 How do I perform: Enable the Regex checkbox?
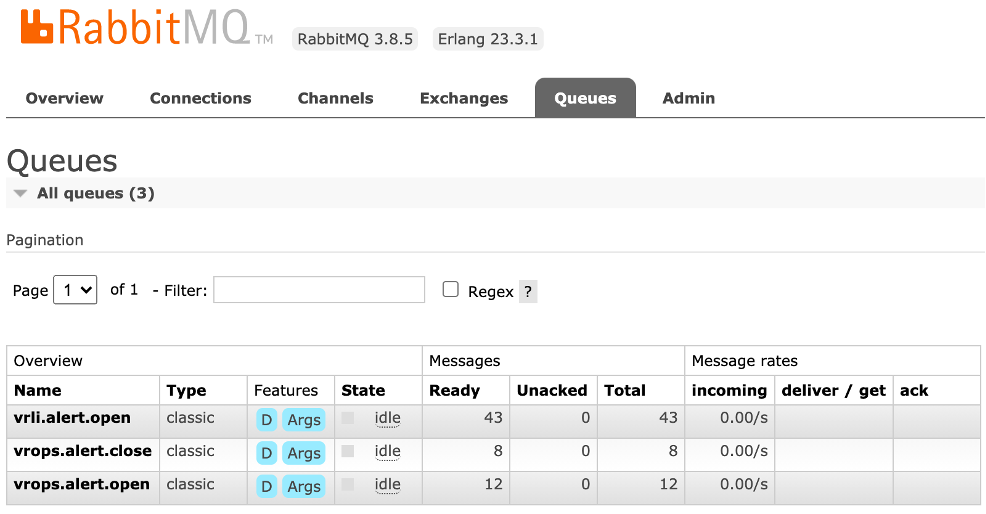click(x=450, y=289)
